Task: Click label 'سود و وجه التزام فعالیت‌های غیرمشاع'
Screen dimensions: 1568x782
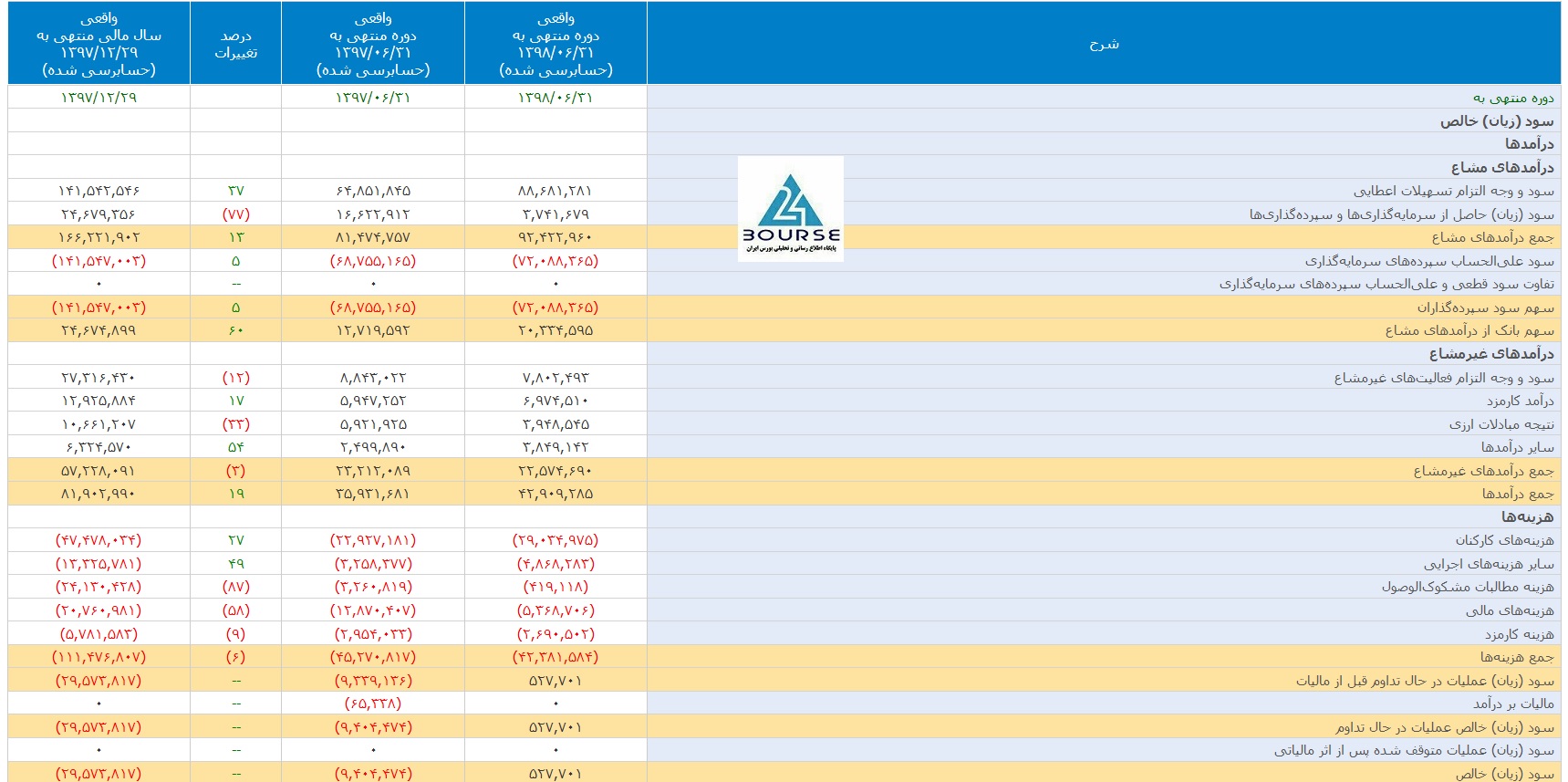Action: [1444, 378]
